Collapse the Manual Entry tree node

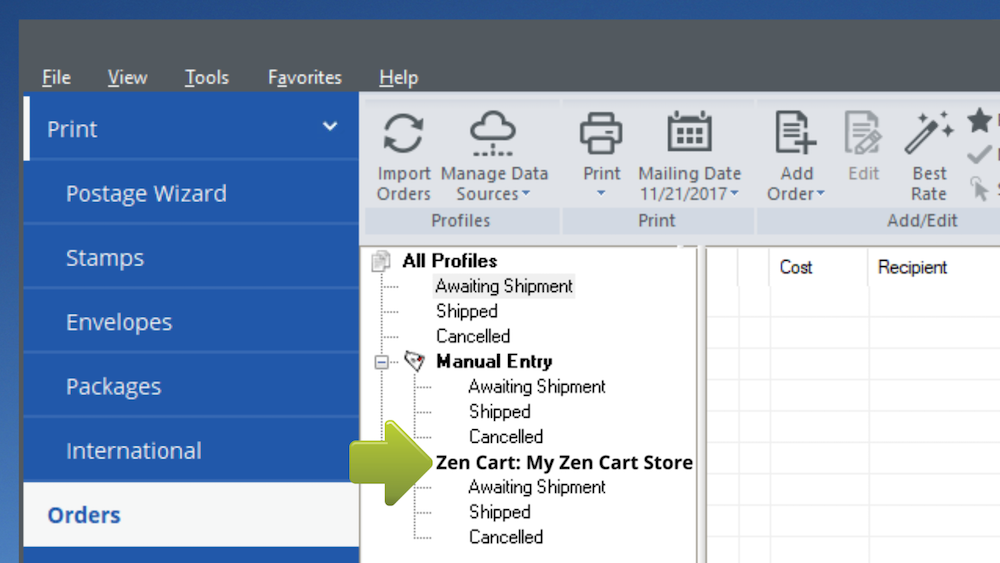coord(381,362)
